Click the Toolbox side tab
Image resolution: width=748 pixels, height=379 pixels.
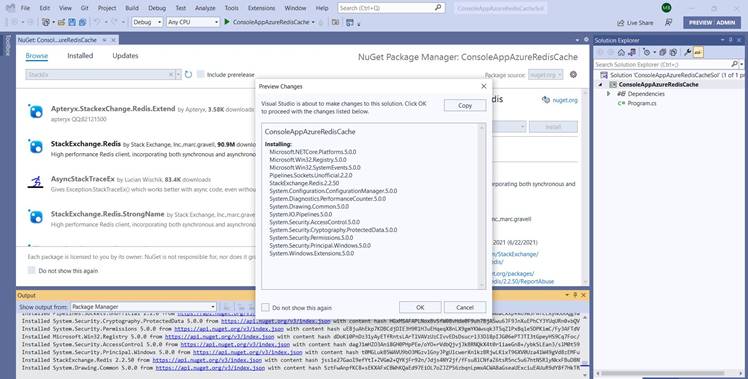click(x=7, y=45)
